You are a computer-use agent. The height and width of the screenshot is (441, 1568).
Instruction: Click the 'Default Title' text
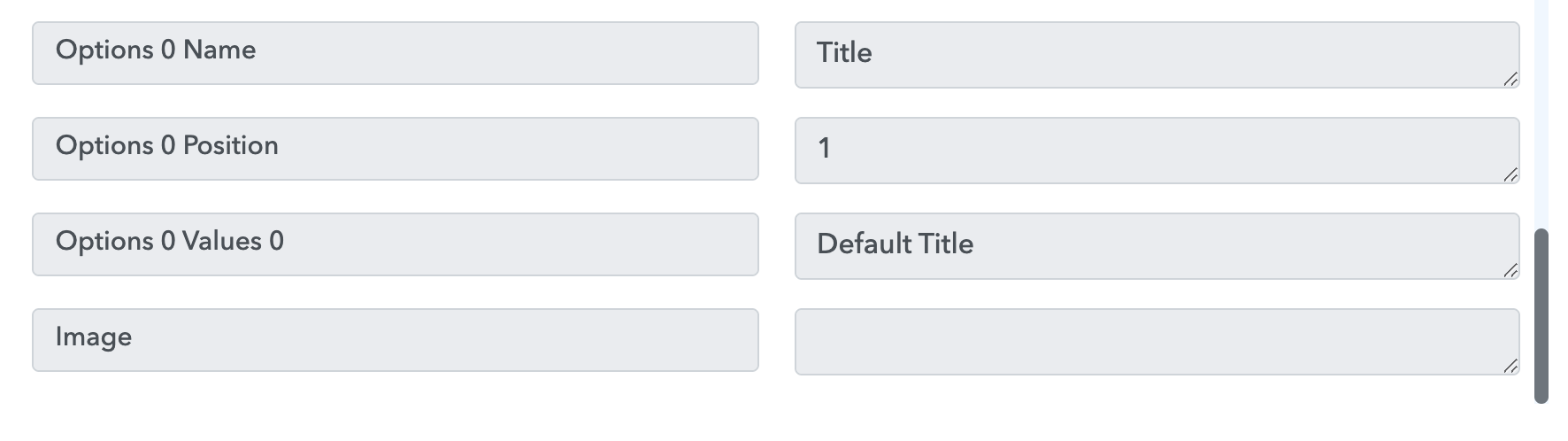(895, 244)
